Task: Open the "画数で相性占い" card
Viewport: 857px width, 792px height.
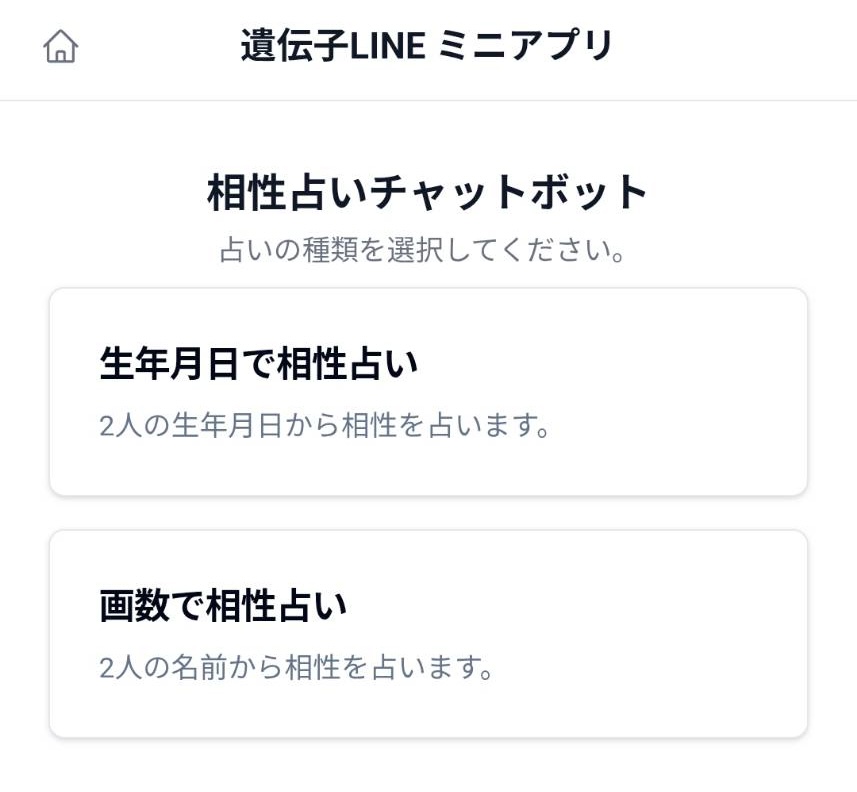Action: pos(428,634)
